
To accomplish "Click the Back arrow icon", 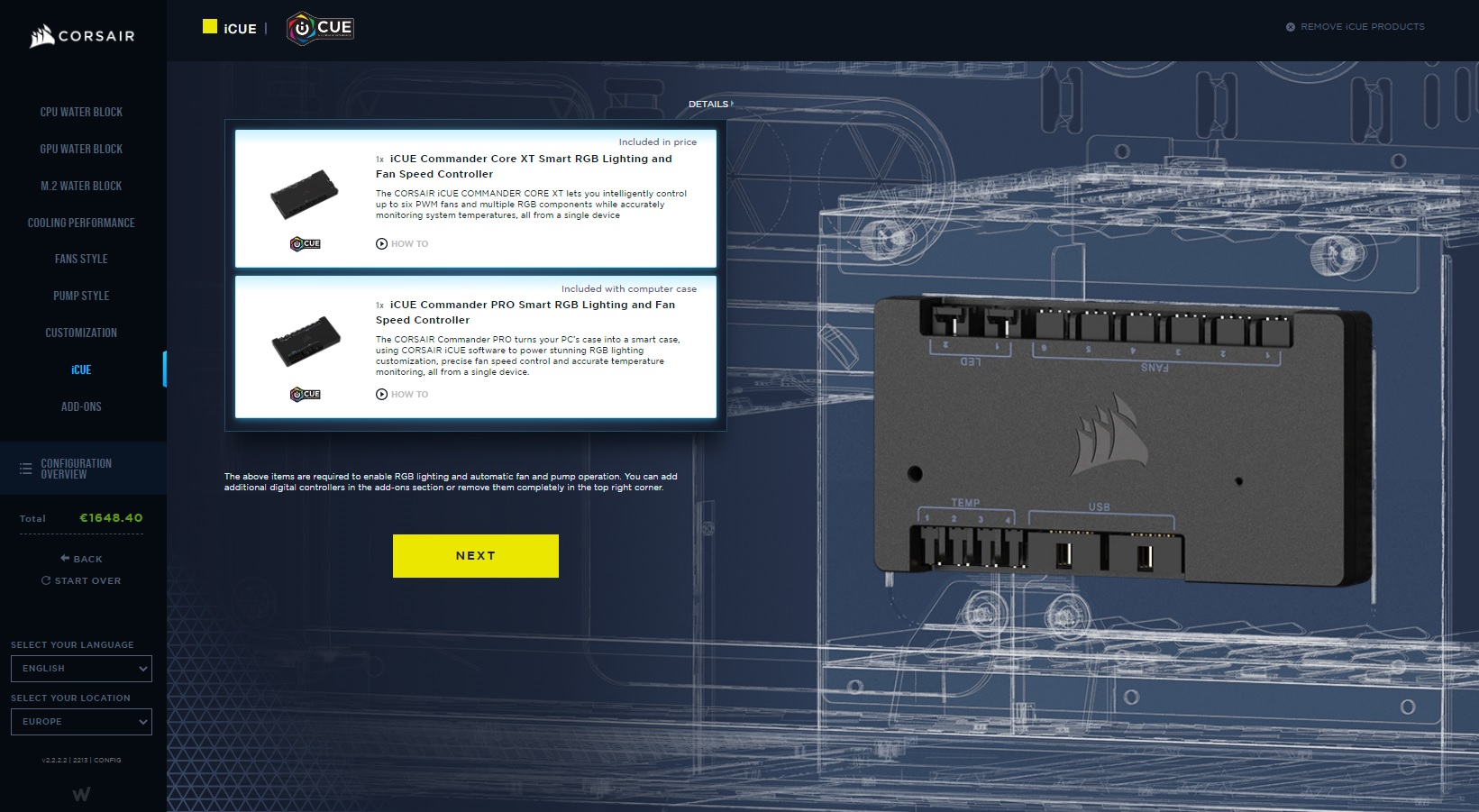I will [65, 559].
